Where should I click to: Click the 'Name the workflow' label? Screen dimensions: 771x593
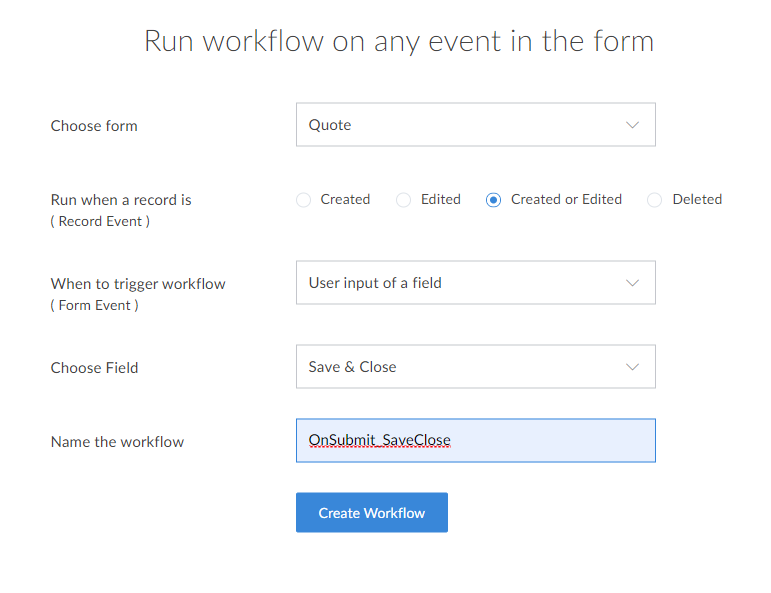coord(117,442)
